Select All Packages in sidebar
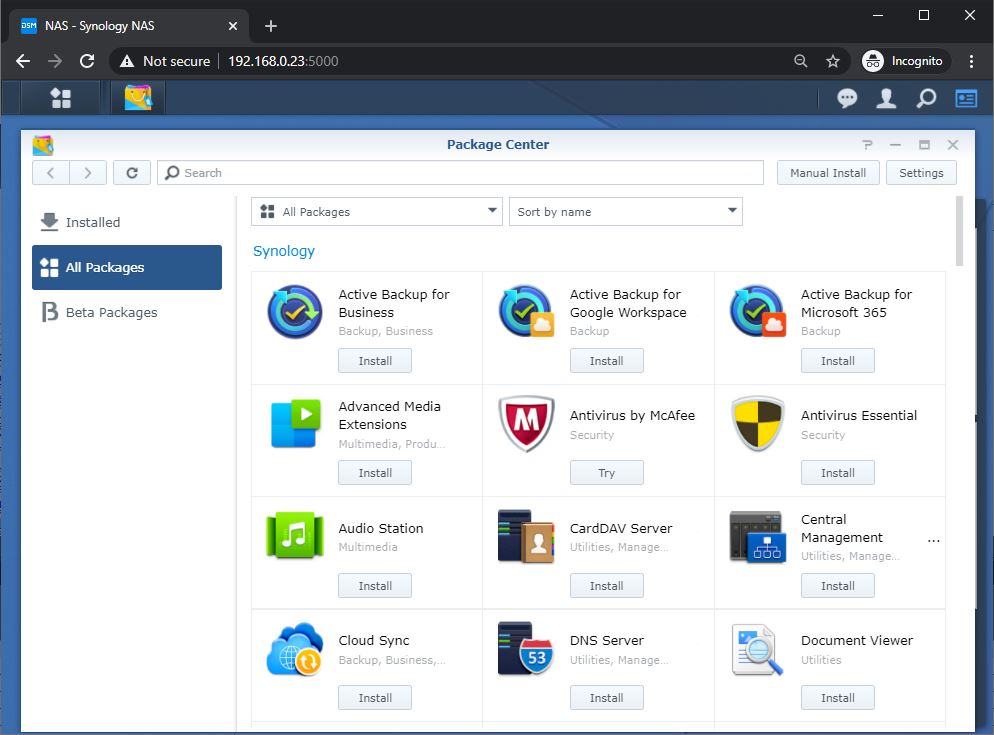This screenshot has height=735, width=994. coord(127,267)
